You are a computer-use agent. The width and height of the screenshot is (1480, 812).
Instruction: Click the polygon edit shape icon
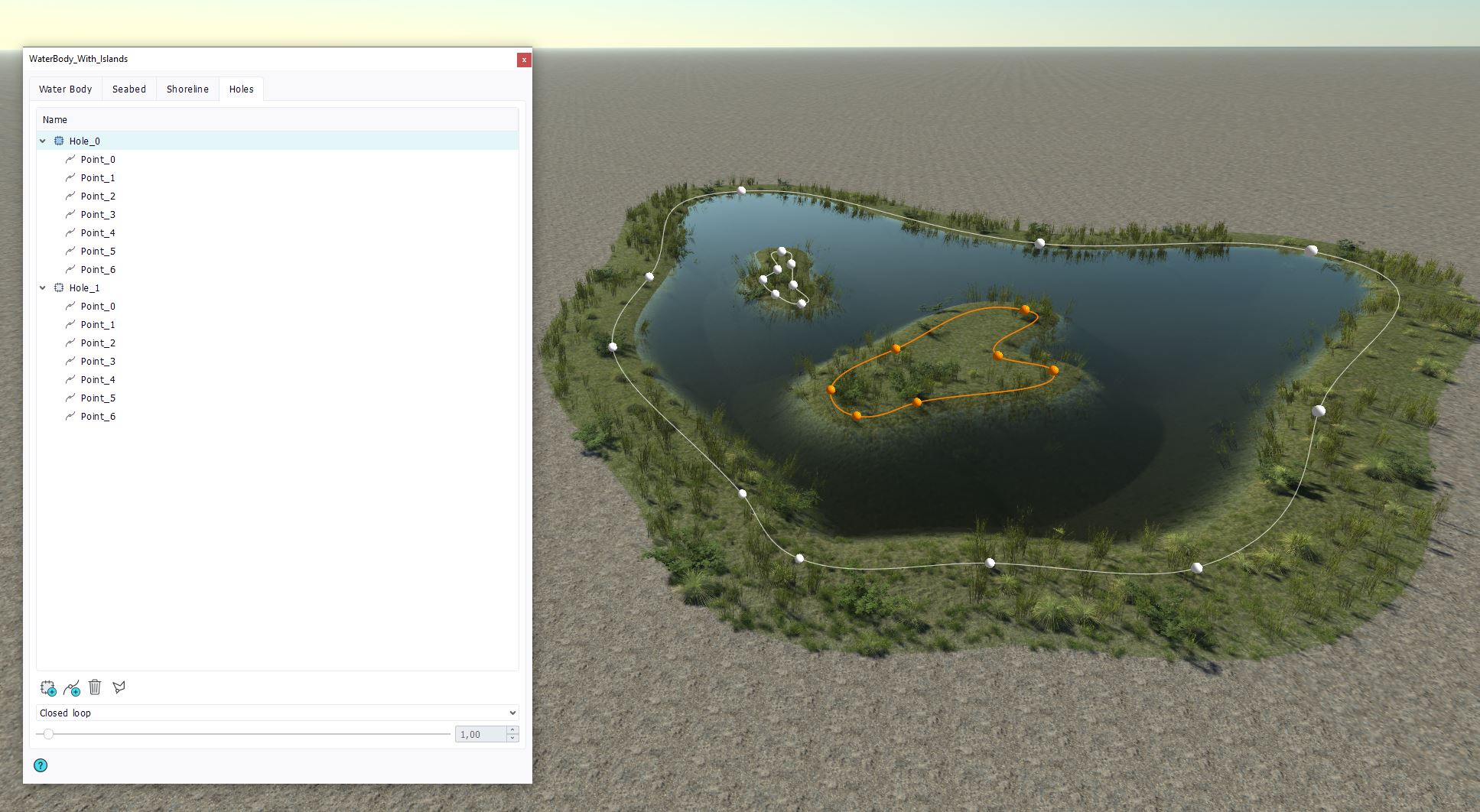[x=119, y=687]
